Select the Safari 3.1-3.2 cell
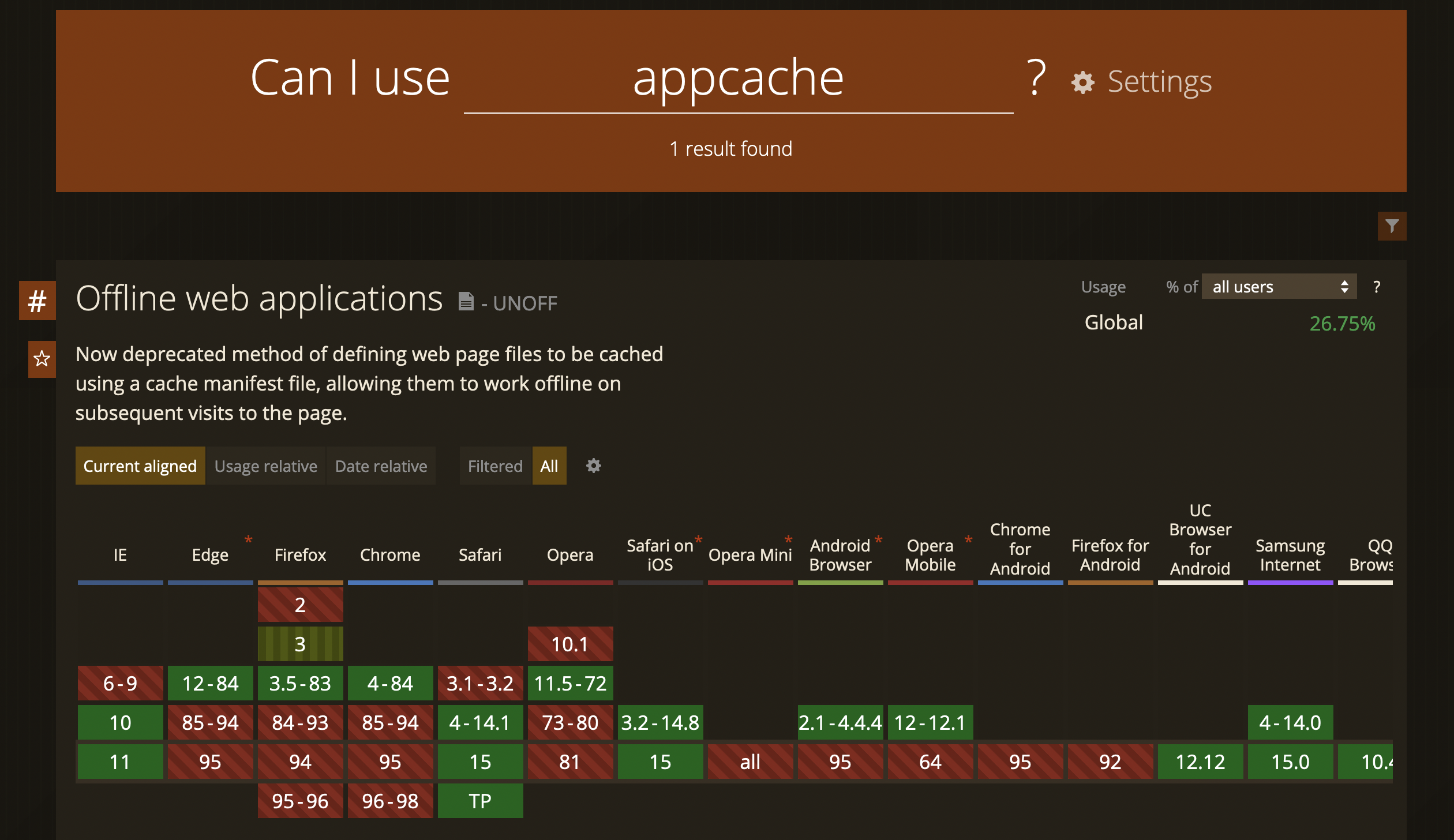The width and height of the screenshot is (1454, 840). click(481, 683)
